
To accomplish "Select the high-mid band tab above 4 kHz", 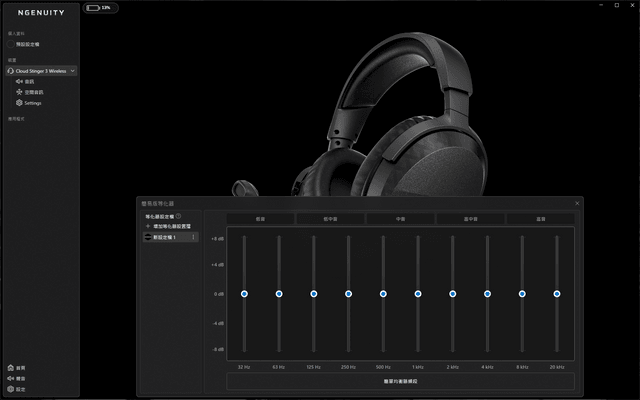I will (471, 219).
